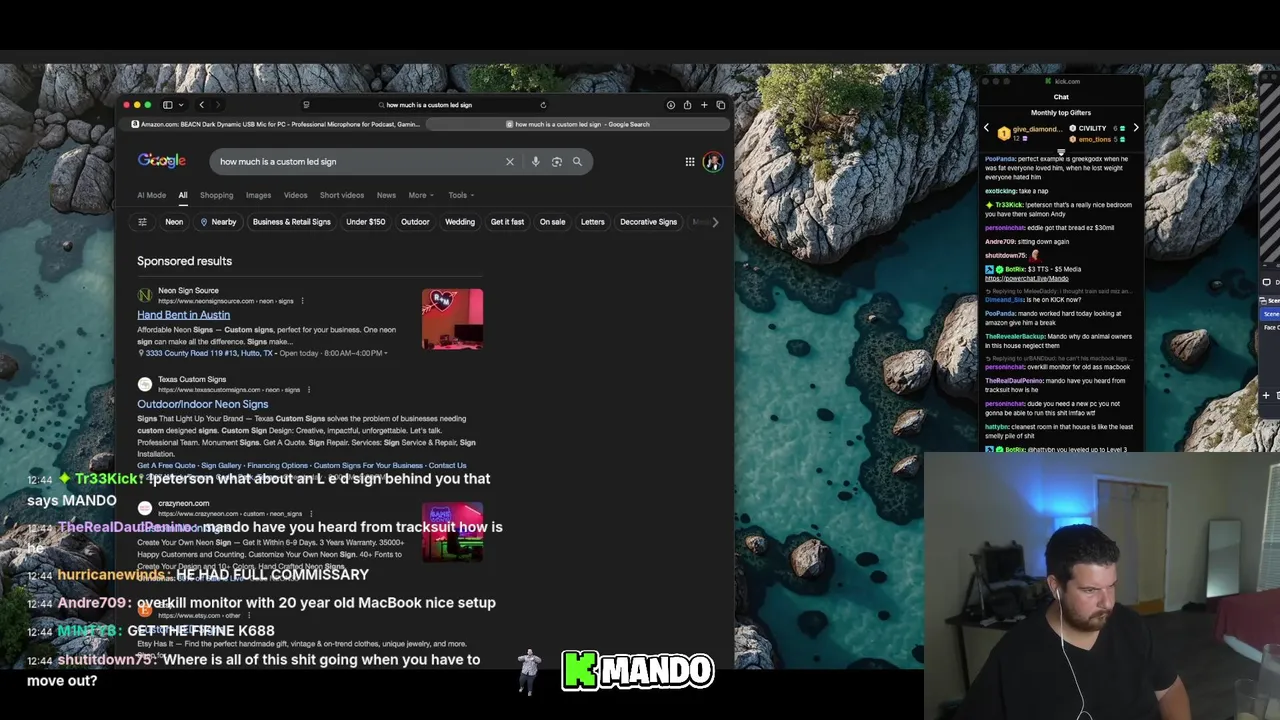Select the Decorative Signs chip

648,222
